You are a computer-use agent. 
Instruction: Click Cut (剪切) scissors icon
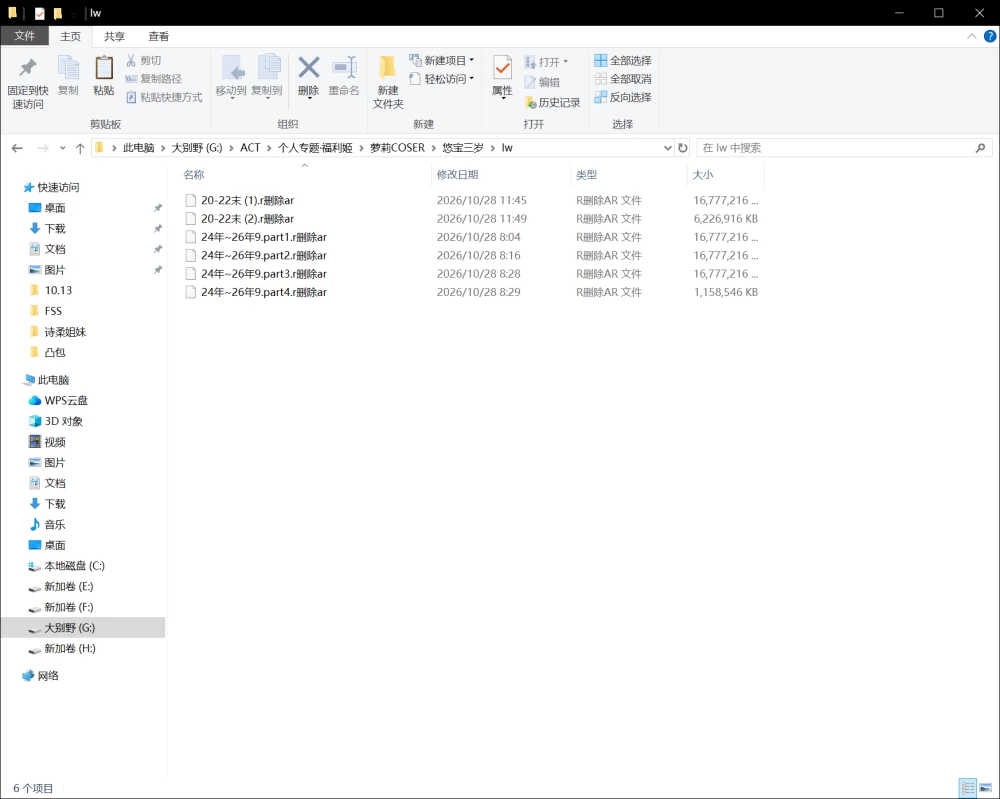[x=131, y=60]
